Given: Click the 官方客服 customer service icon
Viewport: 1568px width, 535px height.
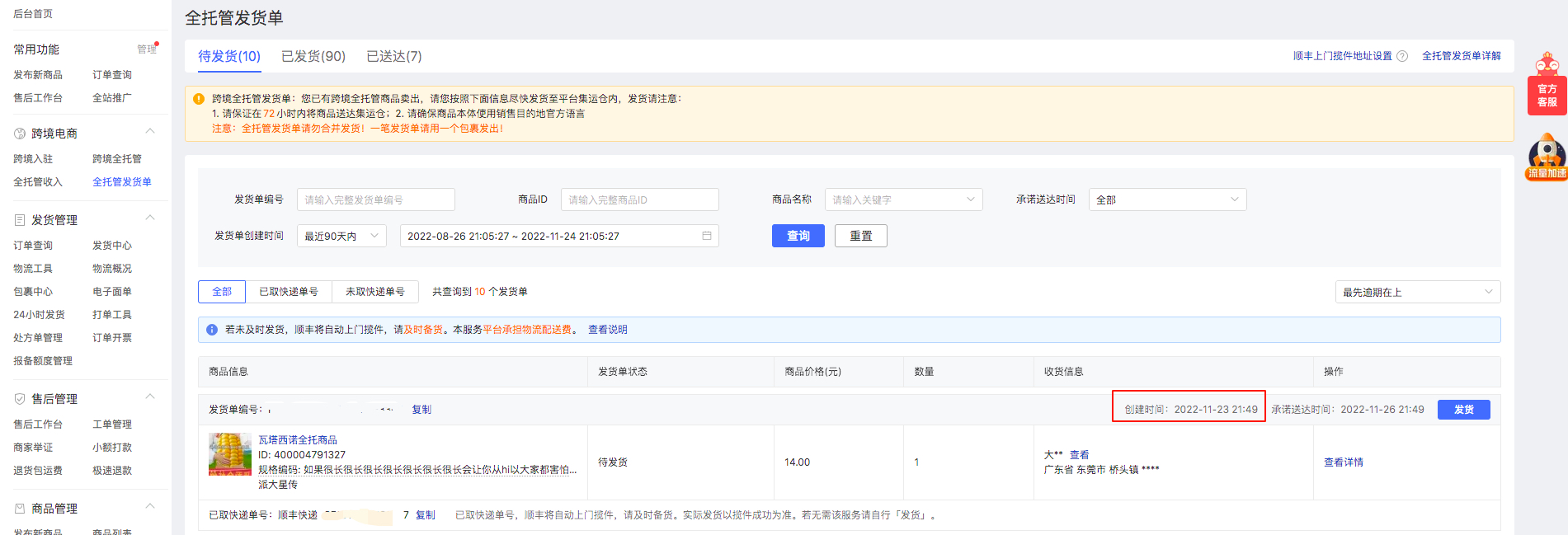Looking at the screenshot, I should pos(1547,85).
